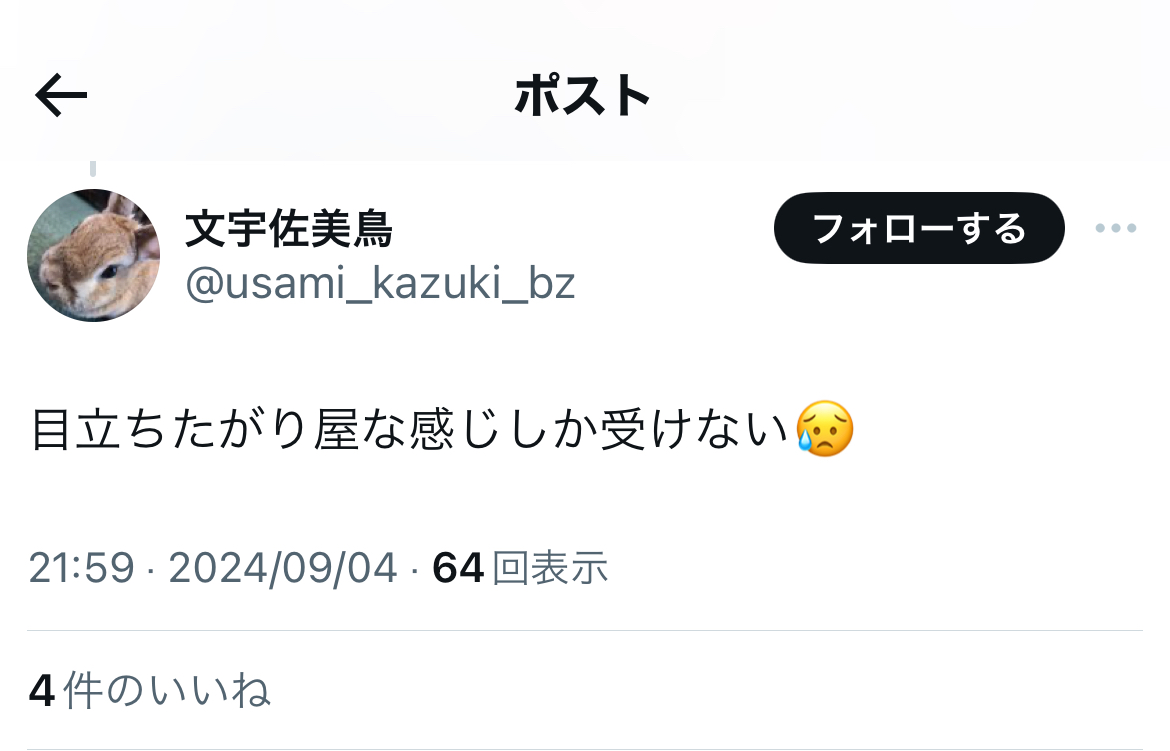Select the @usami_kazuki_bz handle
1170x751 pixels.
pyautogui.click(x=380, y=284)
